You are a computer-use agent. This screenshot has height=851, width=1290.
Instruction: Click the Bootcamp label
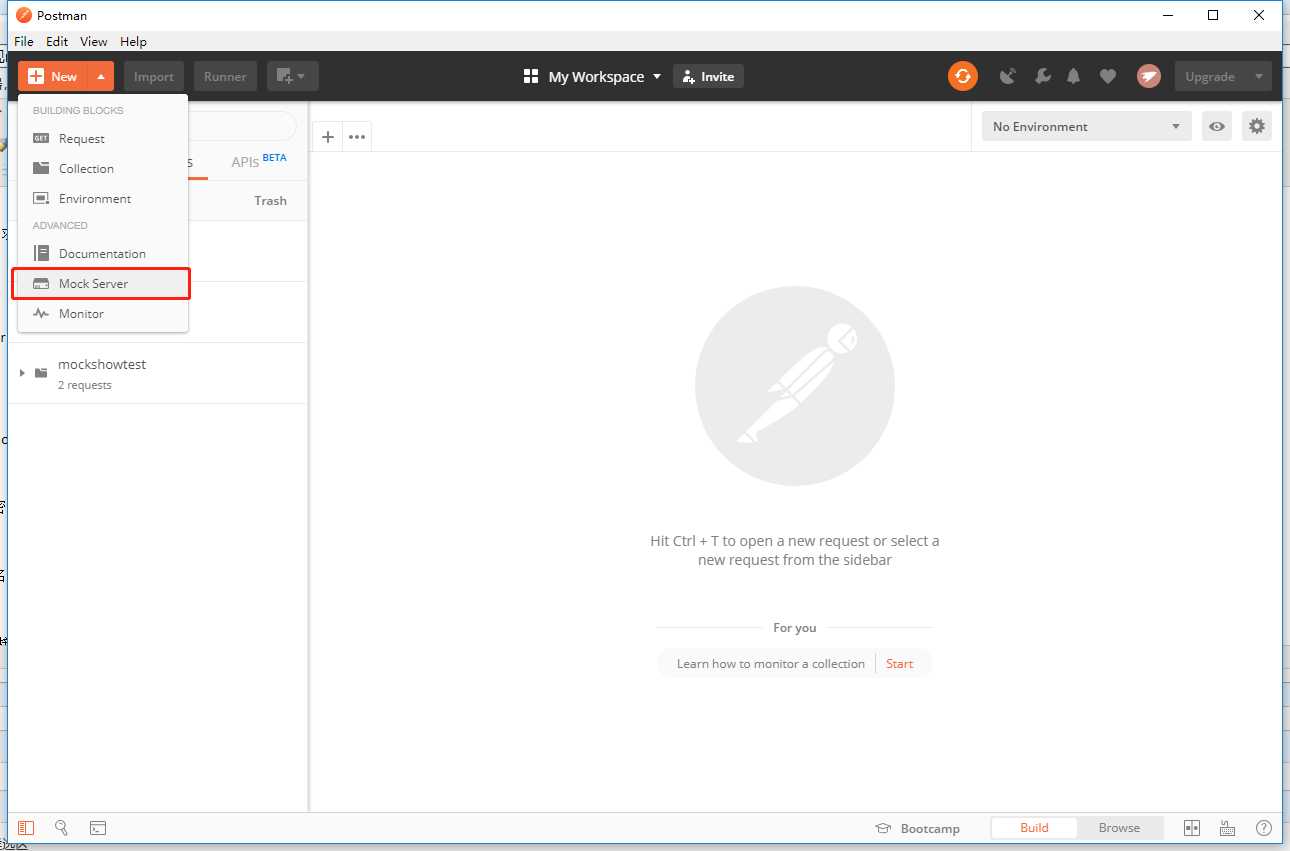pos(930,828)
